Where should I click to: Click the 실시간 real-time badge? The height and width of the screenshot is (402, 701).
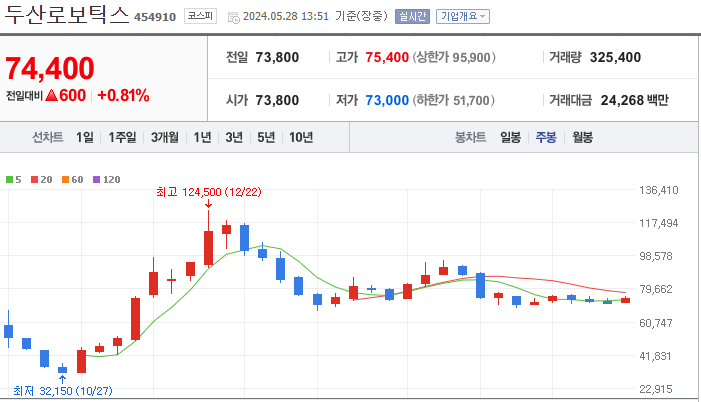(x=412, y=17)
